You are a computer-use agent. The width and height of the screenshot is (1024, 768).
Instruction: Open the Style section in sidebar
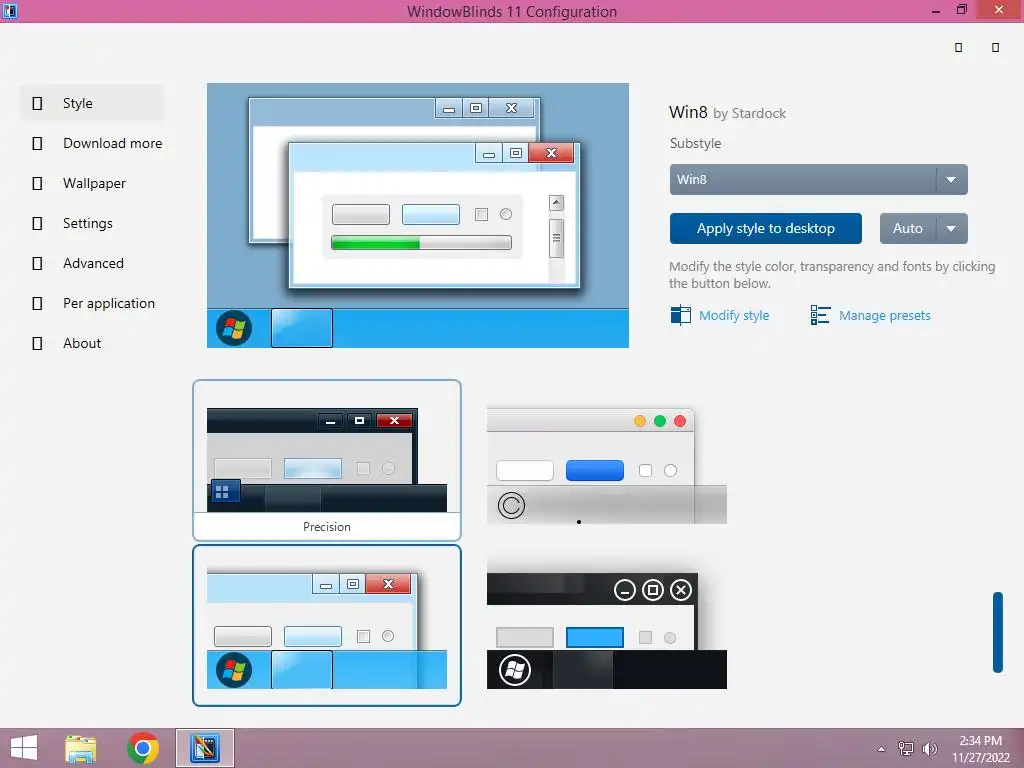point(91,103)
